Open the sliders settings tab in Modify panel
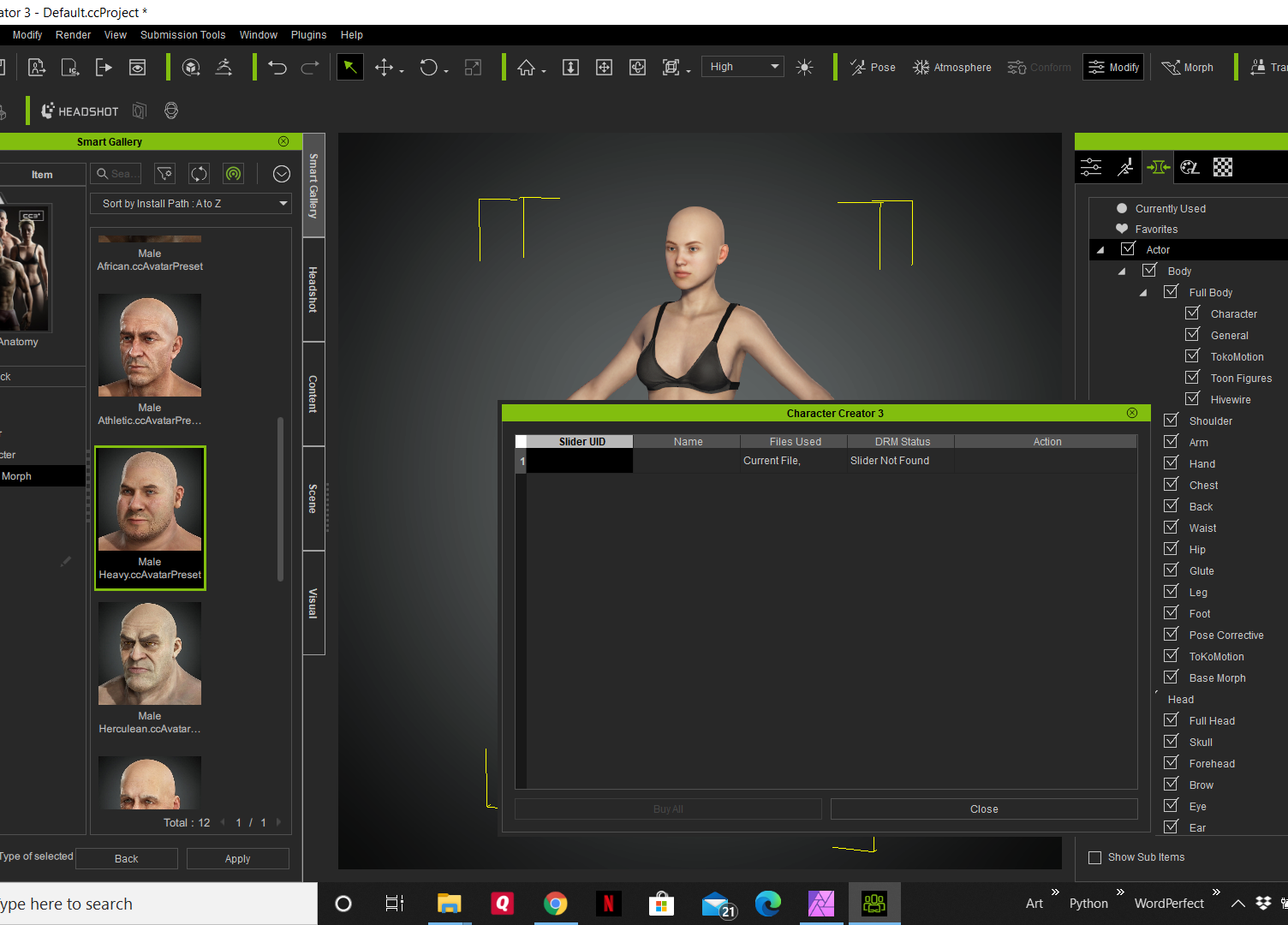Viewport: 1288px width, 925px height. [x=1091, y=167]
